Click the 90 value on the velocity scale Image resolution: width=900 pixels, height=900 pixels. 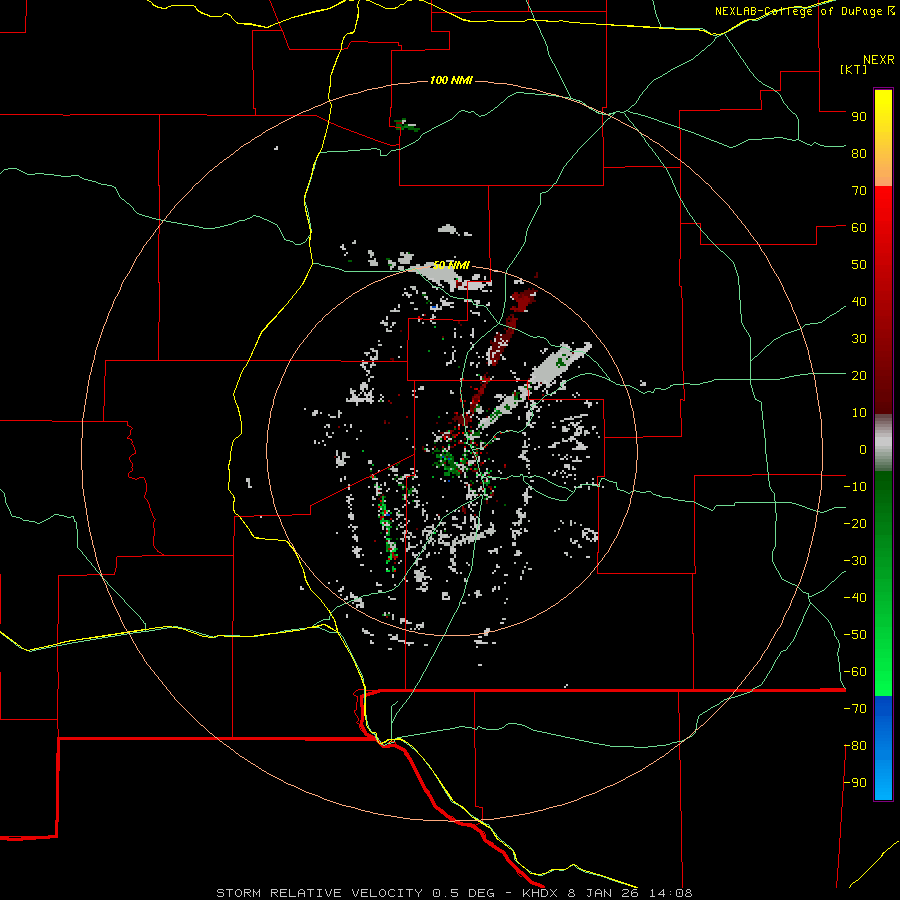[859, 117]
